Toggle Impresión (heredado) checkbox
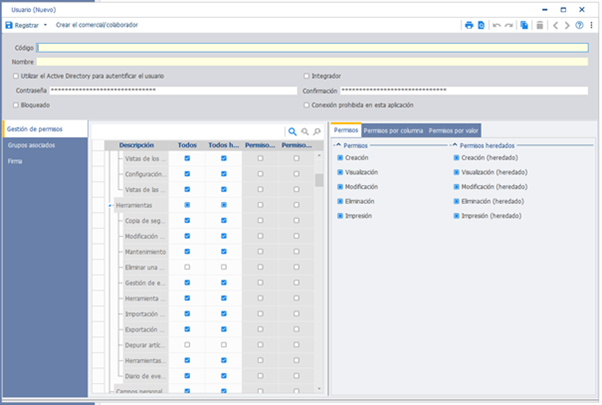 [456, 216]
